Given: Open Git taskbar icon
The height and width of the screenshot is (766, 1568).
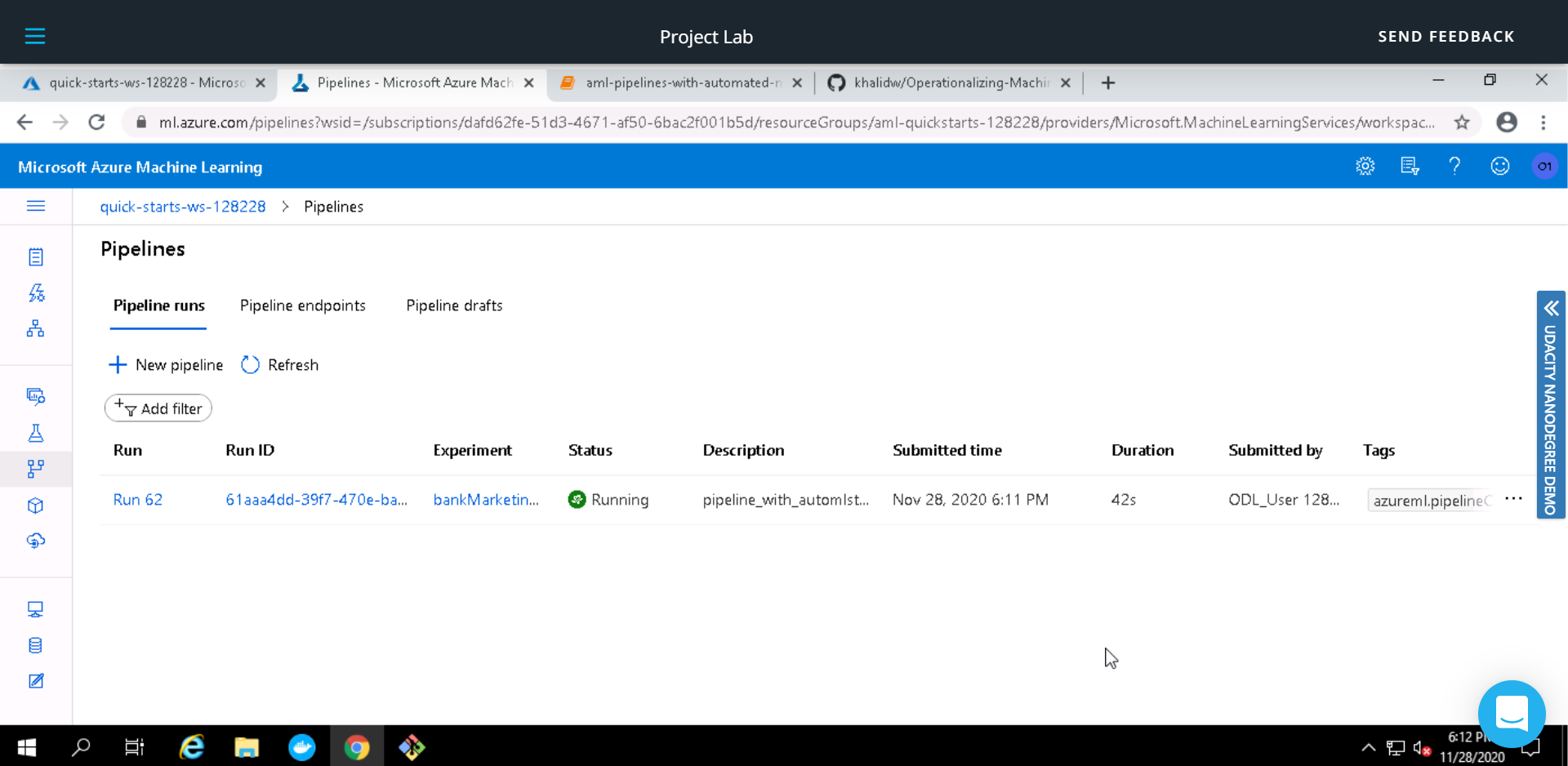Looking at the screenshot, I should click(412, 747).
